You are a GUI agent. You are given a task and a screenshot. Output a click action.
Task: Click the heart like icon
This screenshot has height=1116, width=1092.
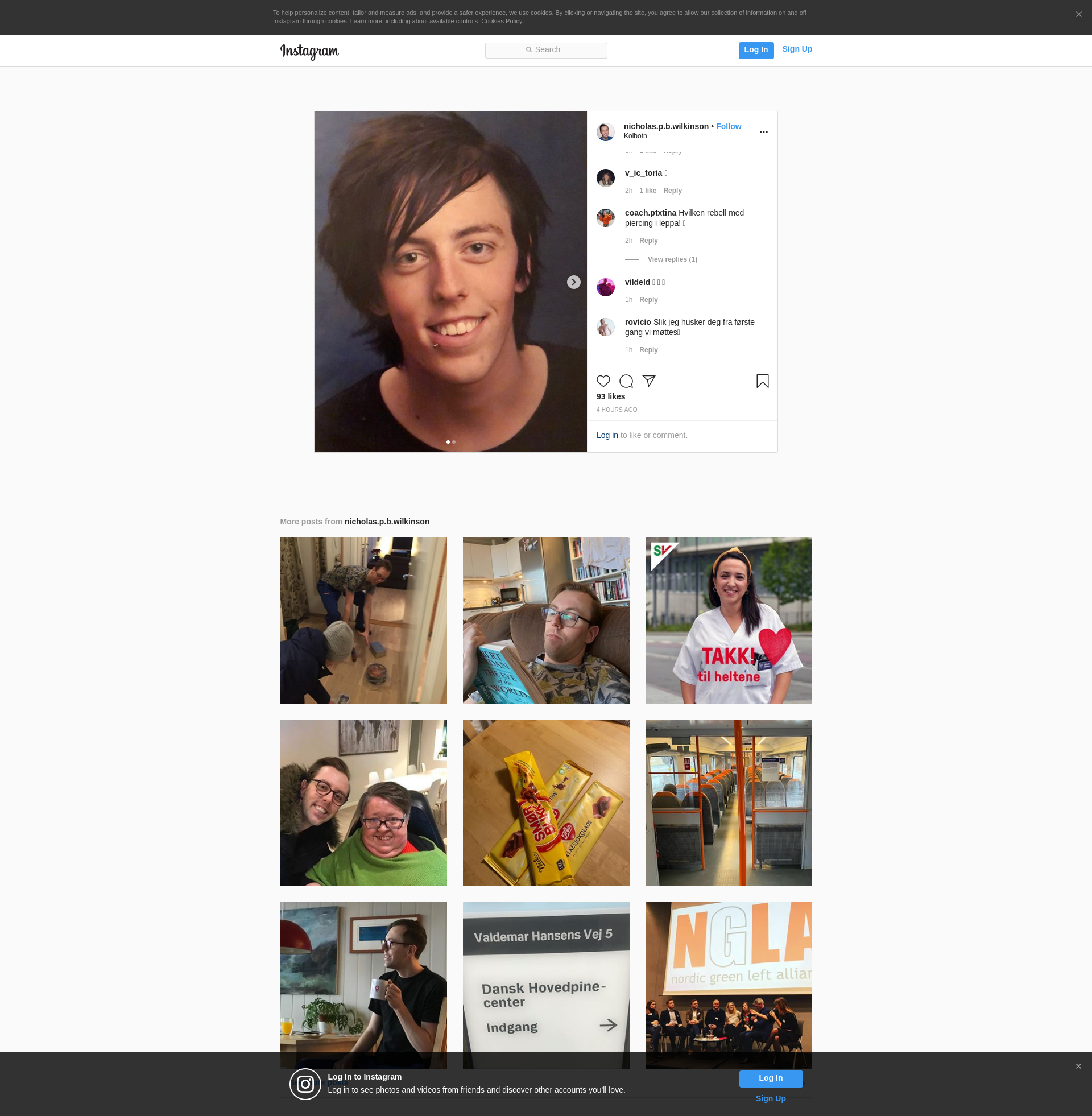[x=603, y=381]
